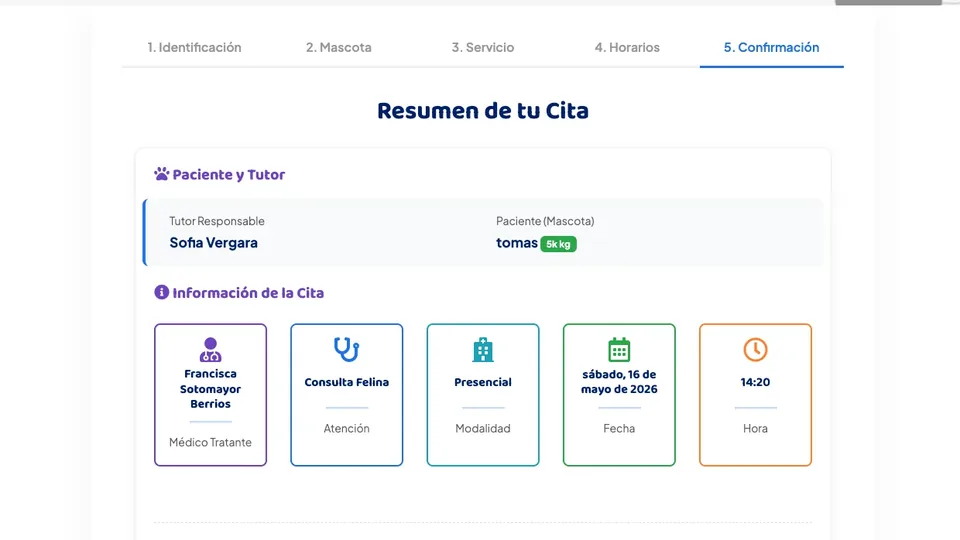Click the green 5k kg weight badge
The image size is (960, 540).
[x=558, y=244]
